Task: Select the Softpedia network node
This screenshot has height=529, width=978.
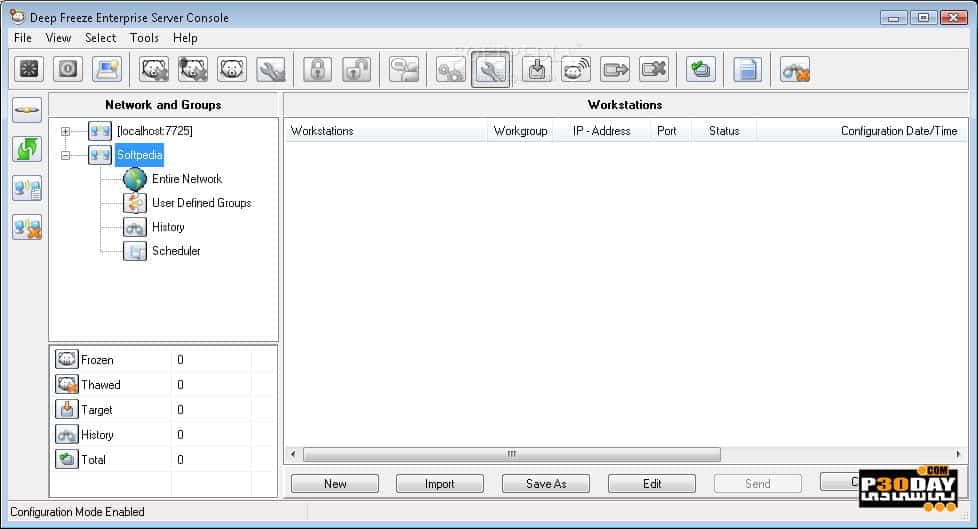Action: pos(139,155)
